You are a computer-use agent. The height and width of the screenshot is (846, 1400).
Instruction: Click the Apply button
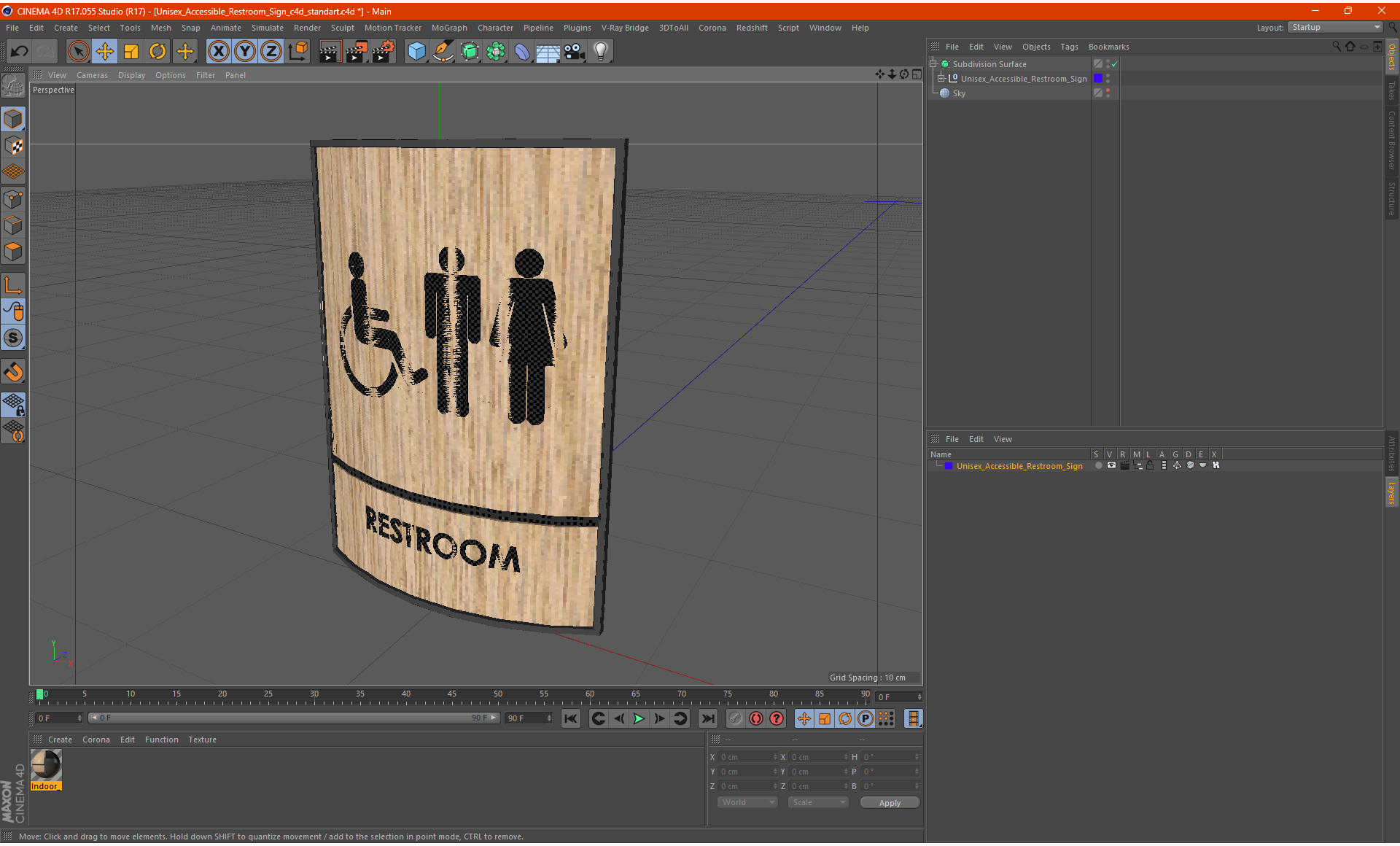(x=889, y=802)
